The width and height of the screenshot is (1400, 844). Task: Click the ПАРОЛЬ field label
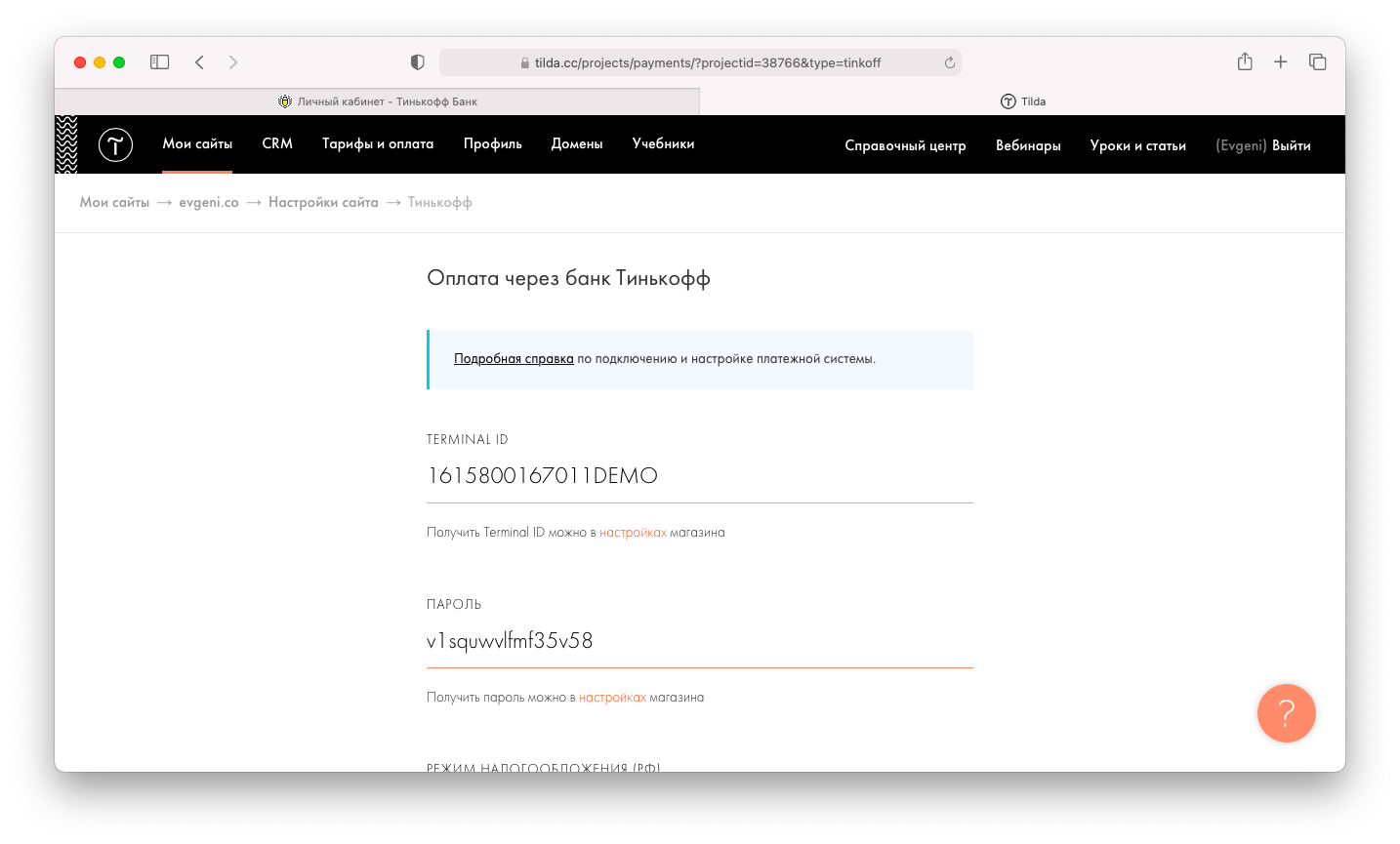(x=454, y=605)
